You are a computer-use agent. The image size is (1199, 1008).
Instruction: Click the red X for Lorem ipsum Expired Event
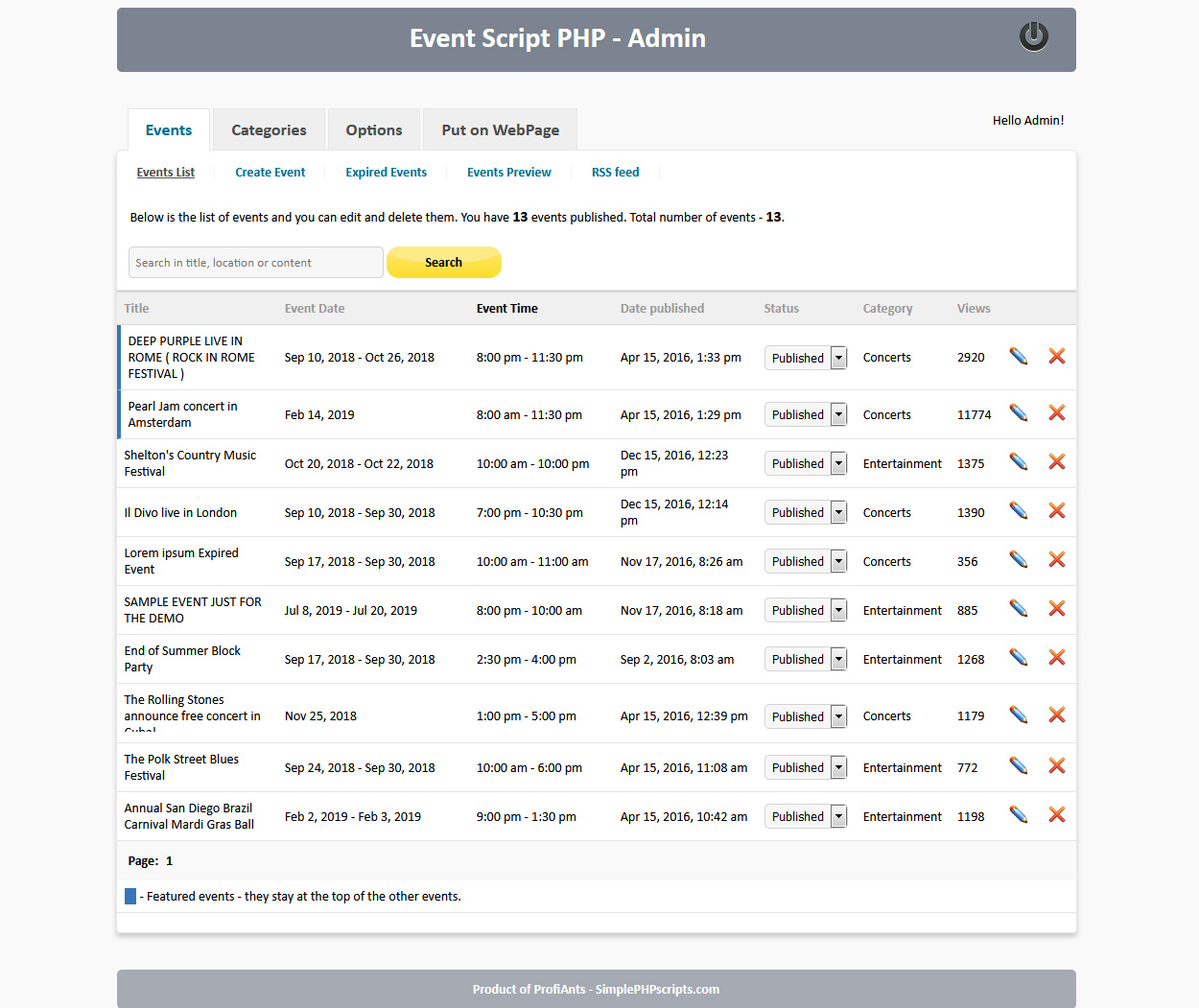1056,559
